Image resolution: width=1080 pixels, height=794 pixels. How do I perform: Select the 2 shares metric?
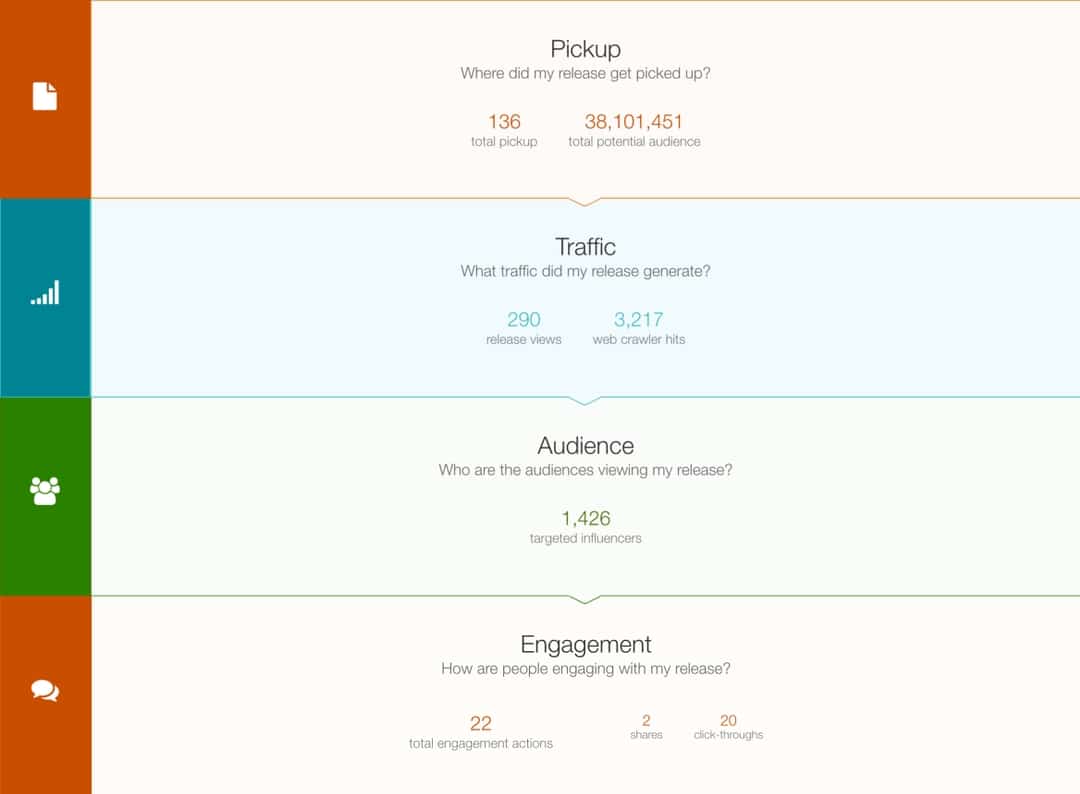click(646, 720)
